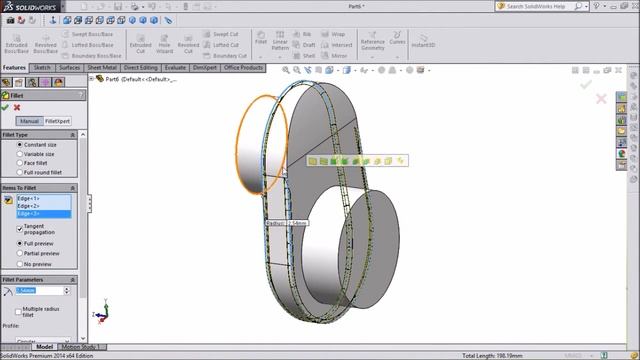Viewport: 640px width, 360px height.
Task: Open the Linear Pattern dropdown arrow
Action: [280, 56]
